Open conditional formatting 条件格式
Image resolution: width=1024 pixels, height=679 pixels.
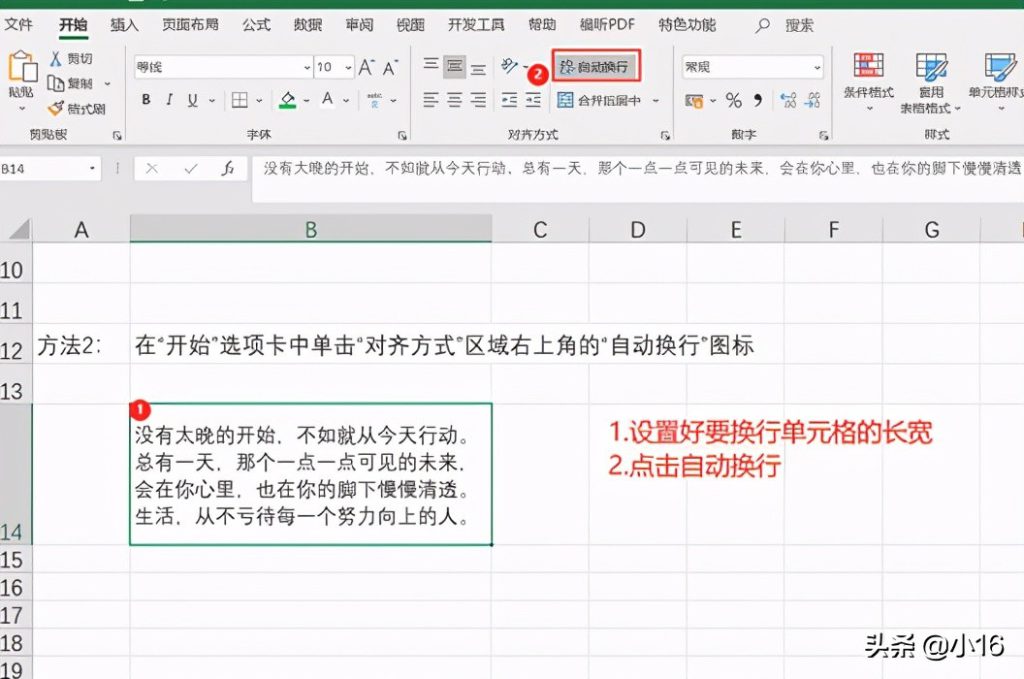(869, 82)
